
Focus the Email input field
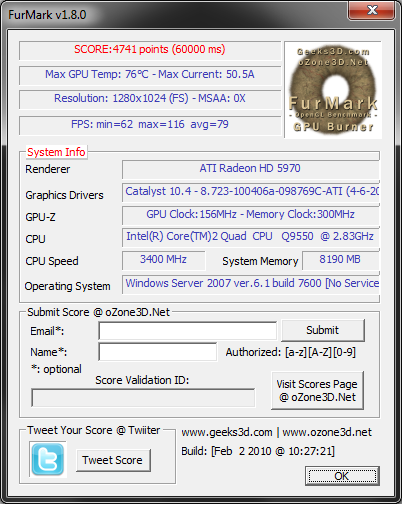[188, 331]
